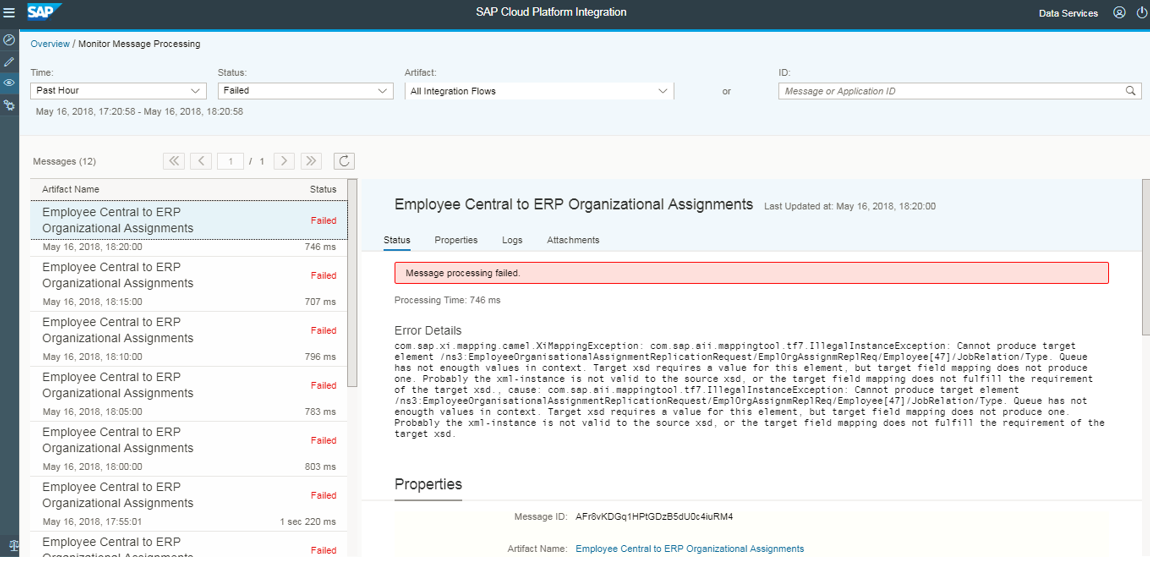Open the Artifact Name link in Properties
Viewport: 1150px width, 563px height.
pos(689,548)
